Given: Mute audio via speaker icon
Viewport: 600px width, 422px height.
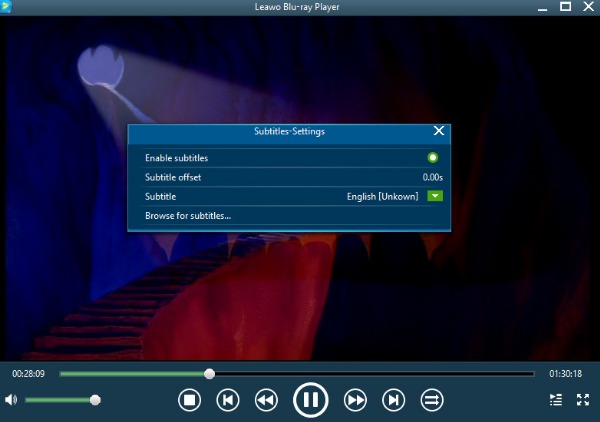Looking at the screenshot, I should coord(11,400).
